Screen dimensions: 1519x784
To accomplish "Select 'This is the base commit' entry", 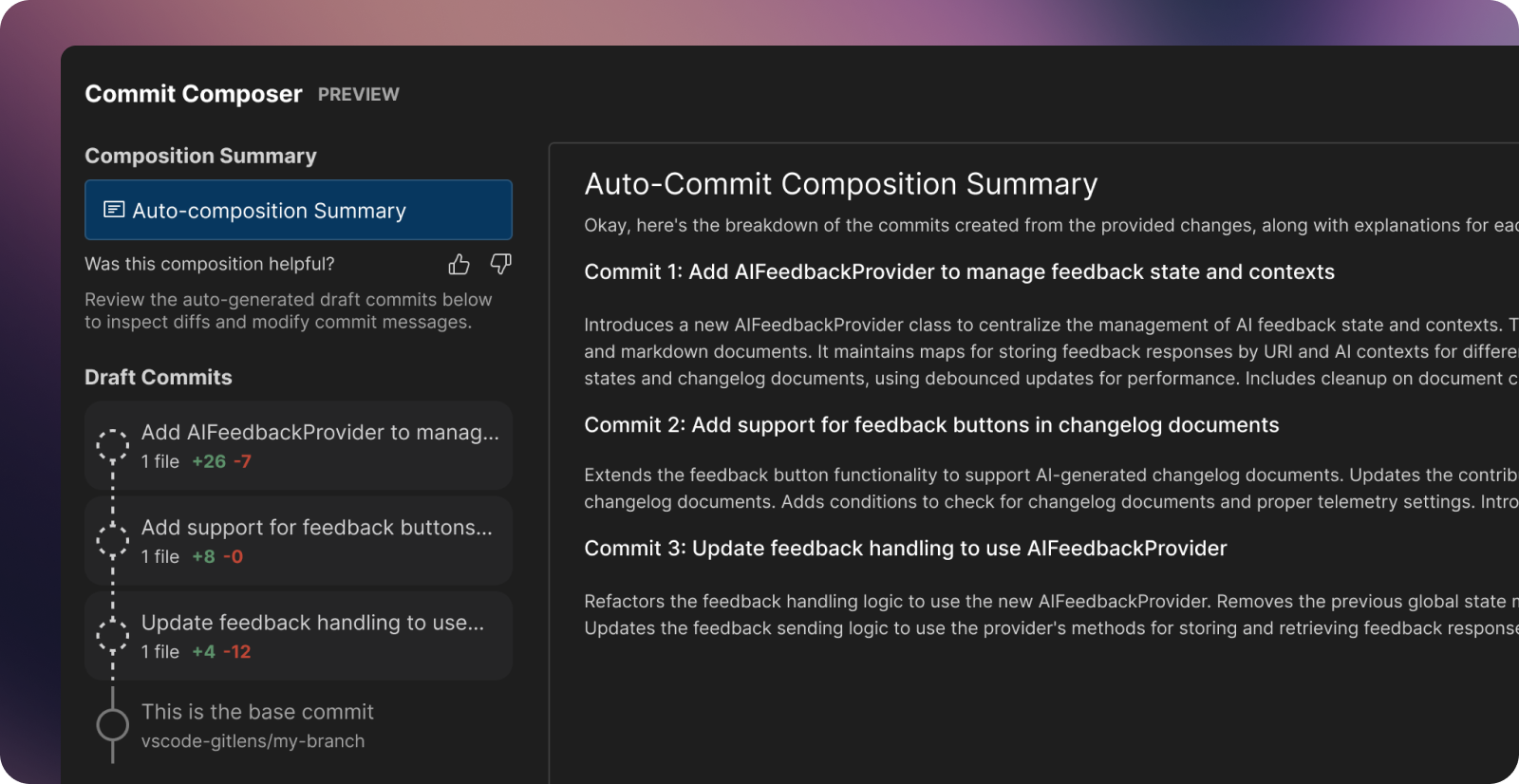I will click(x=257, y=712).
